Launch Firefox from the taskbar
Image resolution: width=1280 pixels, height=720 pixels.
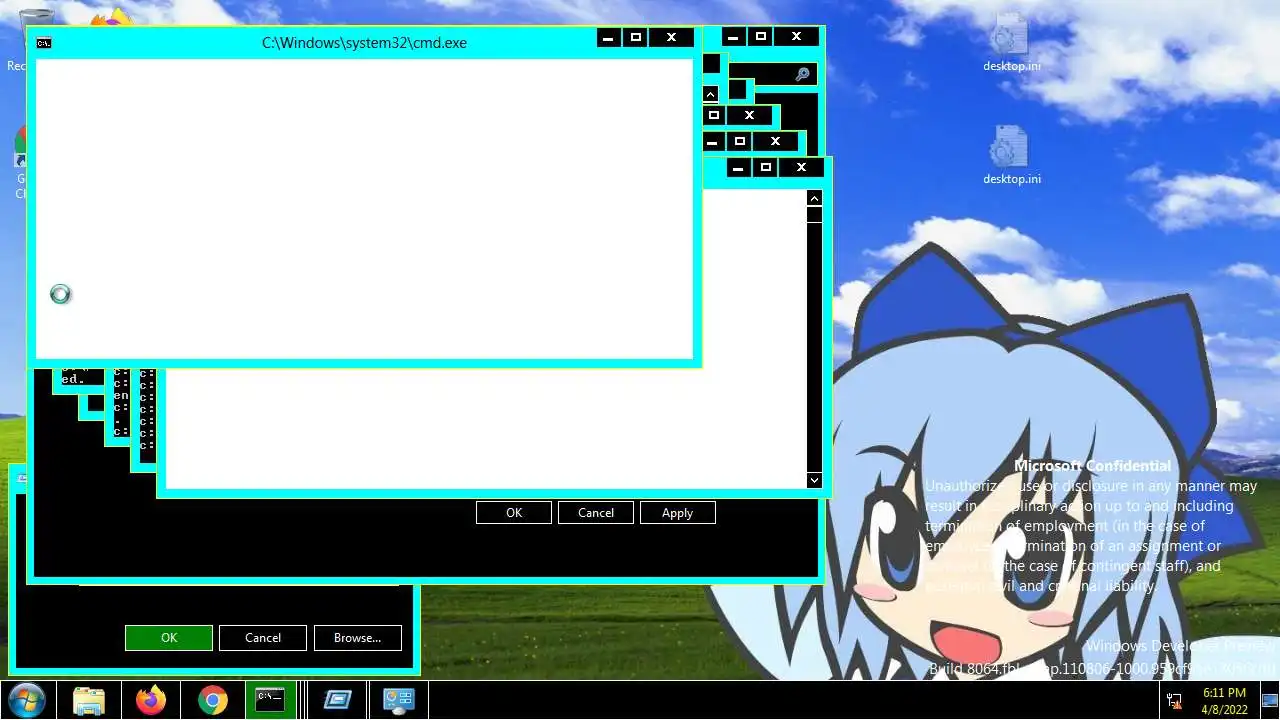[151, 700]
